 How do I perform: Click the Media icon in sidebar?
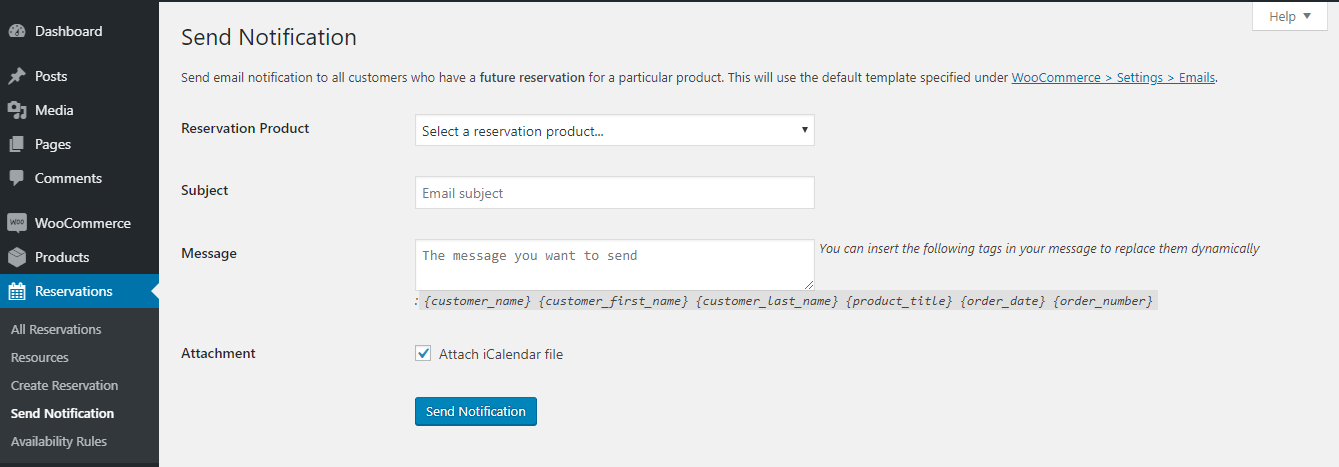pos(17,110)
